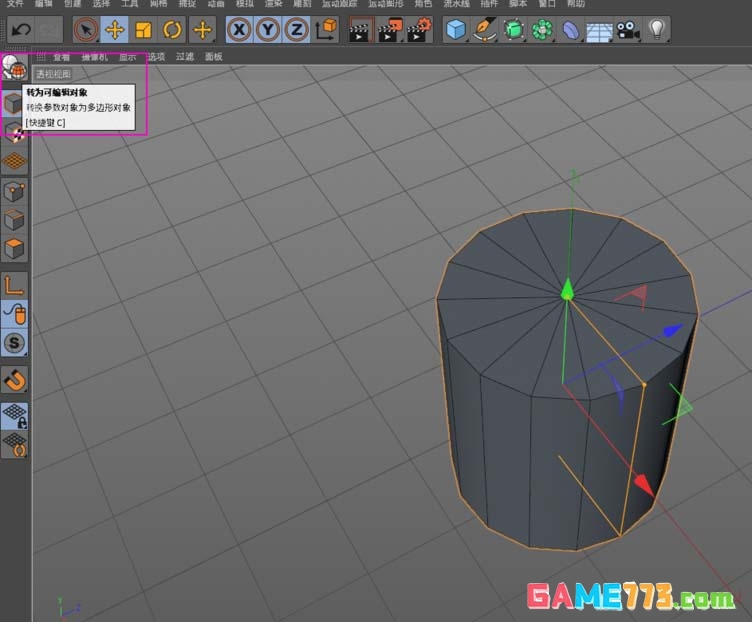The image size is (752, 622).
Task: Open the Camera object palette
Action: (628, 30)
